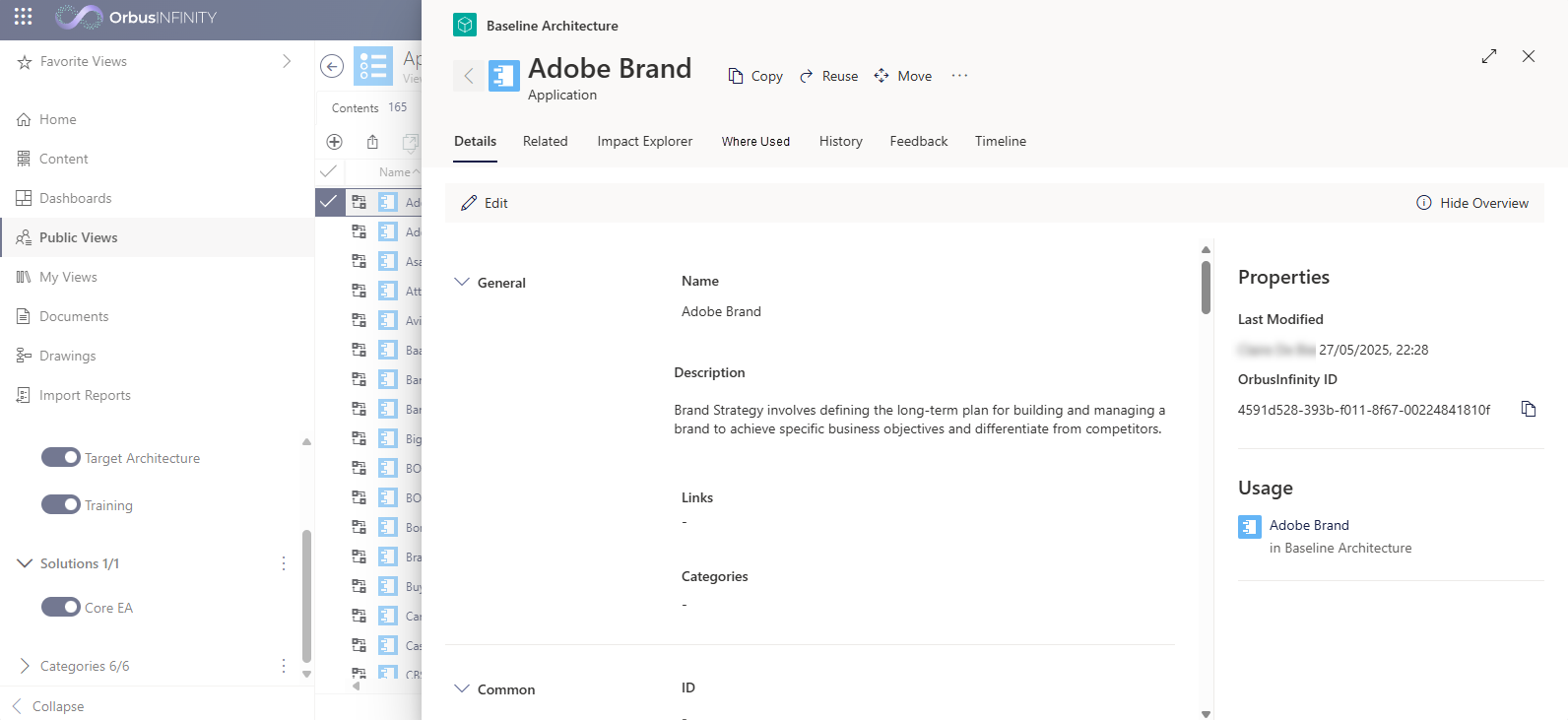The height and width of the screenshot is (720, 1568).
Task: Click the pencil Edit icon
Action: 469,203
